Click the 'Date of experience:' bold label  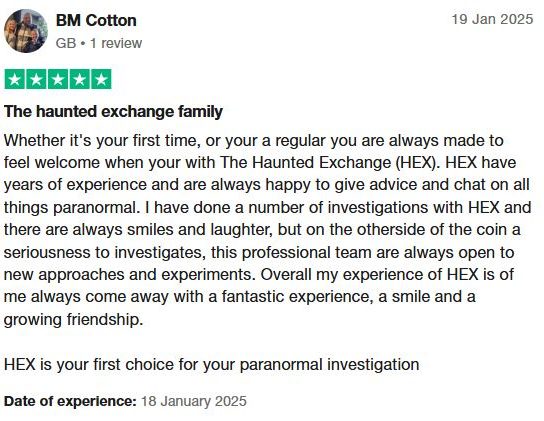point(70,401)
